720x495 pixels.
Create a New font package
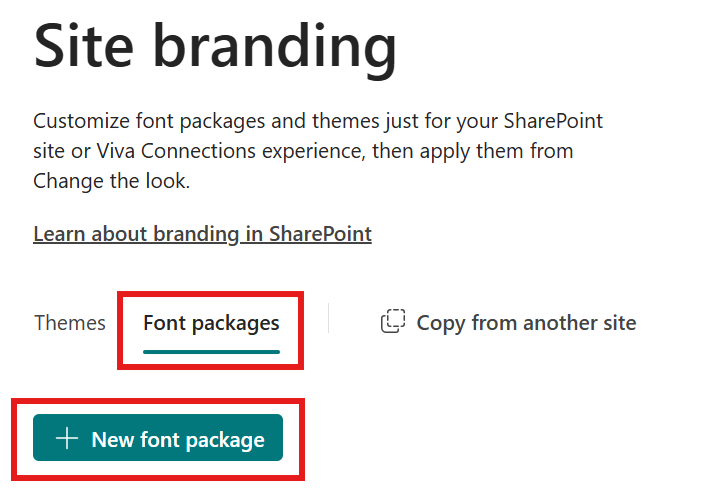(x=158, y=438)
